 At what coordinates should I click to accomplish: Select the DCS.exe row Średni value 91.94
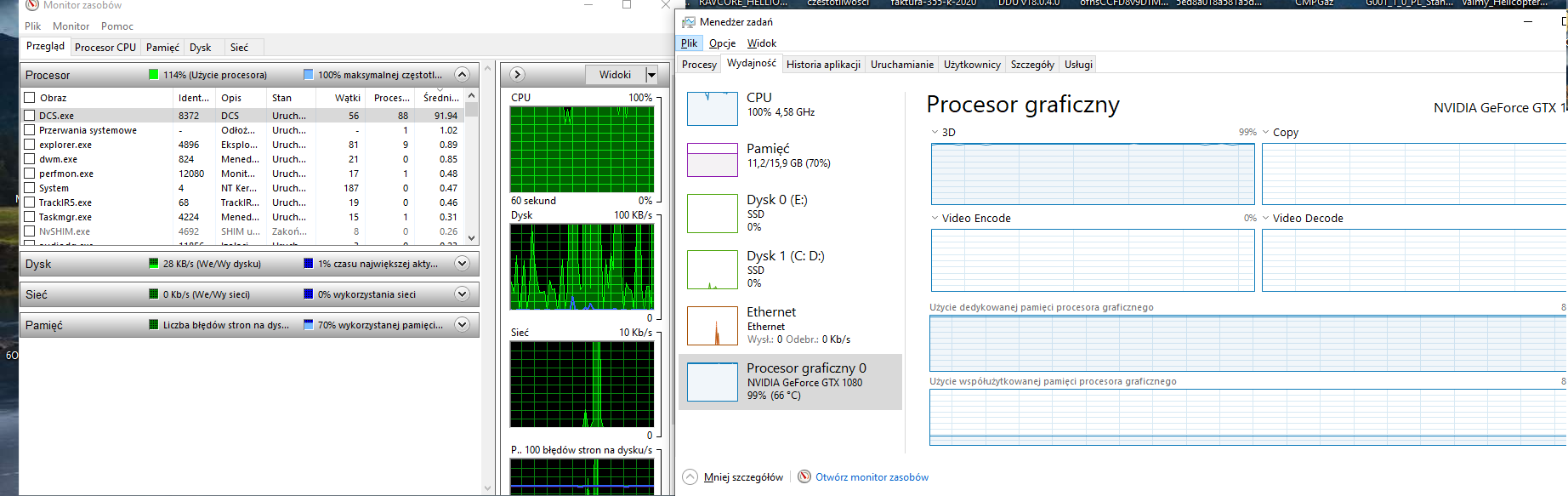click(446, 116)
